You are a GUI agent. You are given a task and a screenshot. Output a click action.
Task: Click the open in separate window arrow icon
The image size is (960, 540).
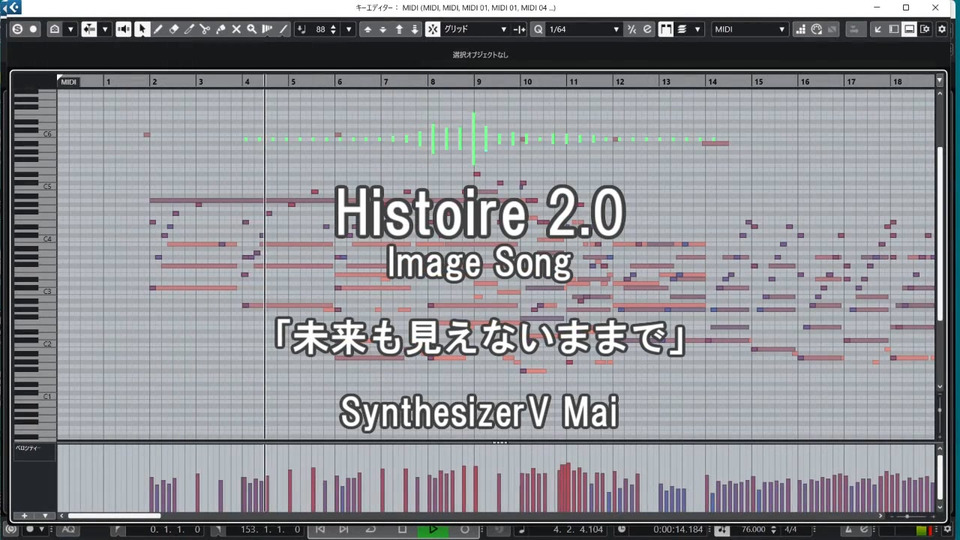(878, 29)
